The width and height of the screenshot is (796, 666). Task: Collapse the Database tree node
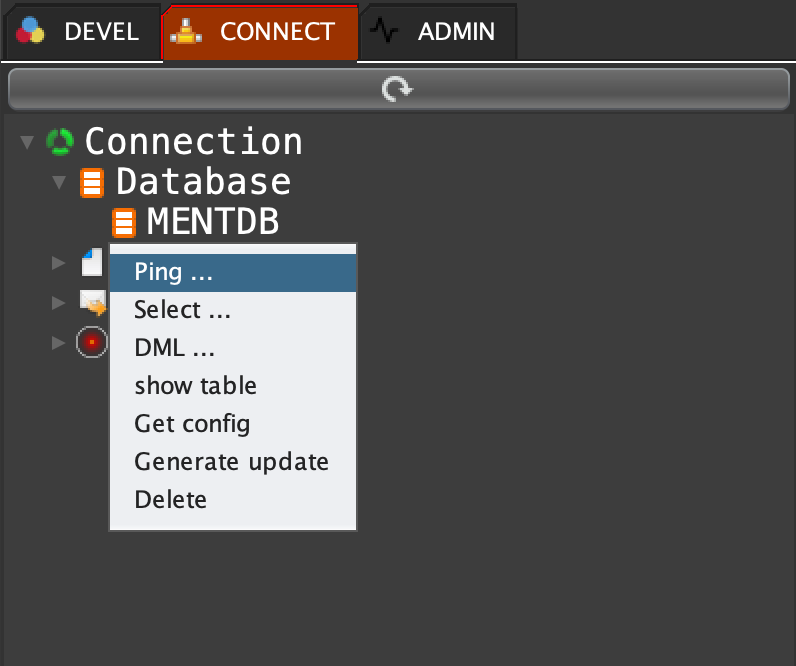(x=59, y=183)
